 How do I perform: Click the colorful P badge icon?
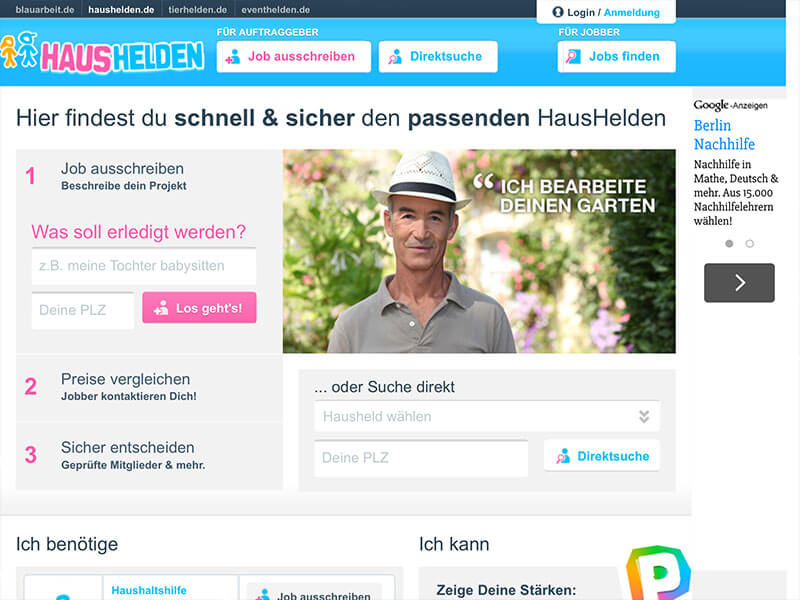coord(658,572)
